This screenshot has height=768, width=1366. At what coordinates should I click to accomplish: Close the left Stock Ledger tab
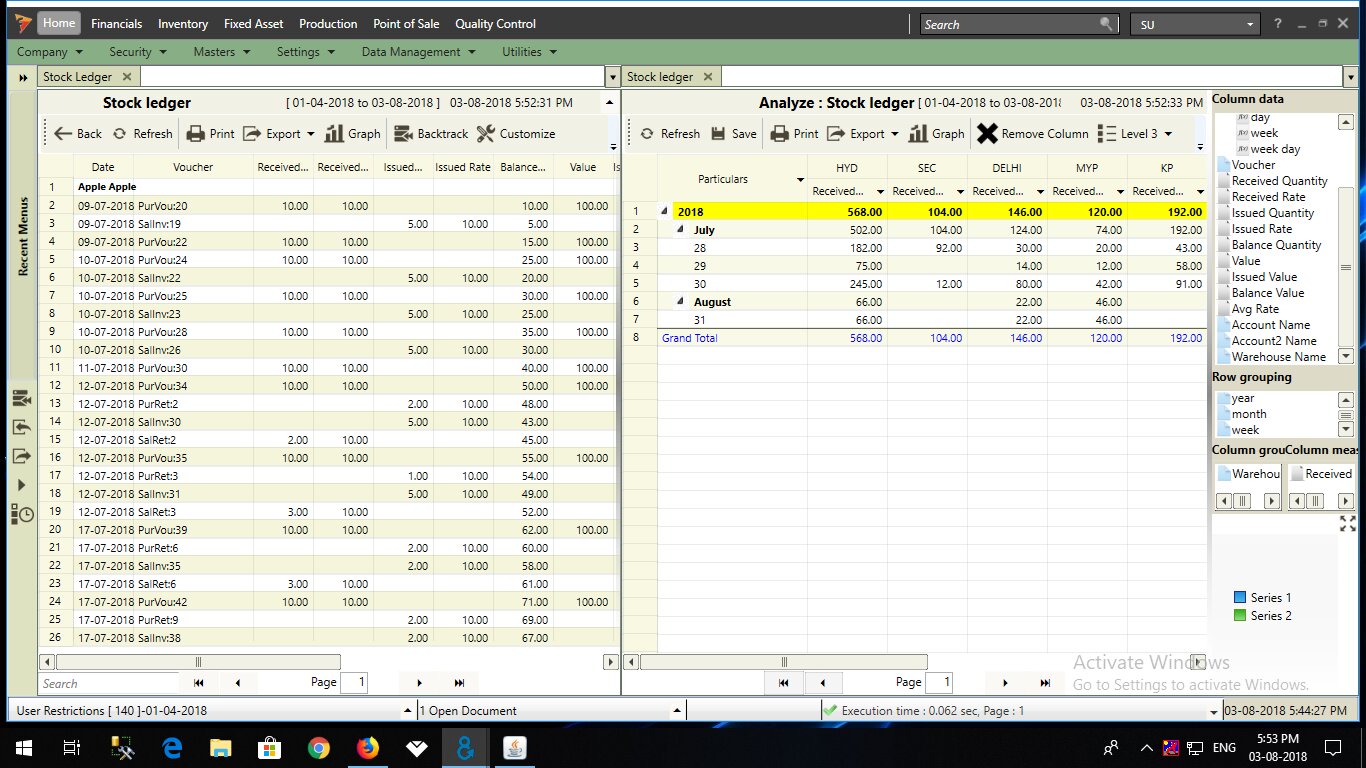coord(126,77)
